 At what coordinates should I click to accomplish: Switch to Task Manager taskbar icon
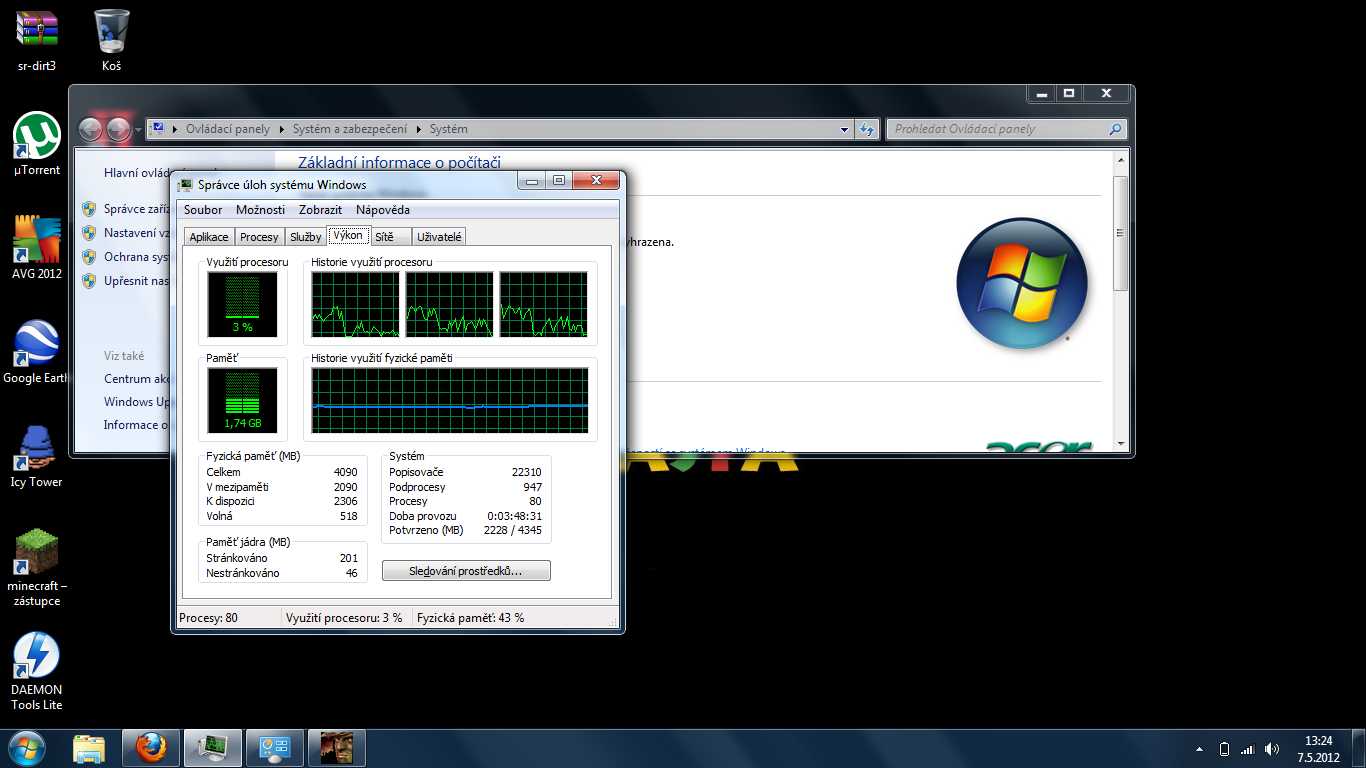coord(213,748)
